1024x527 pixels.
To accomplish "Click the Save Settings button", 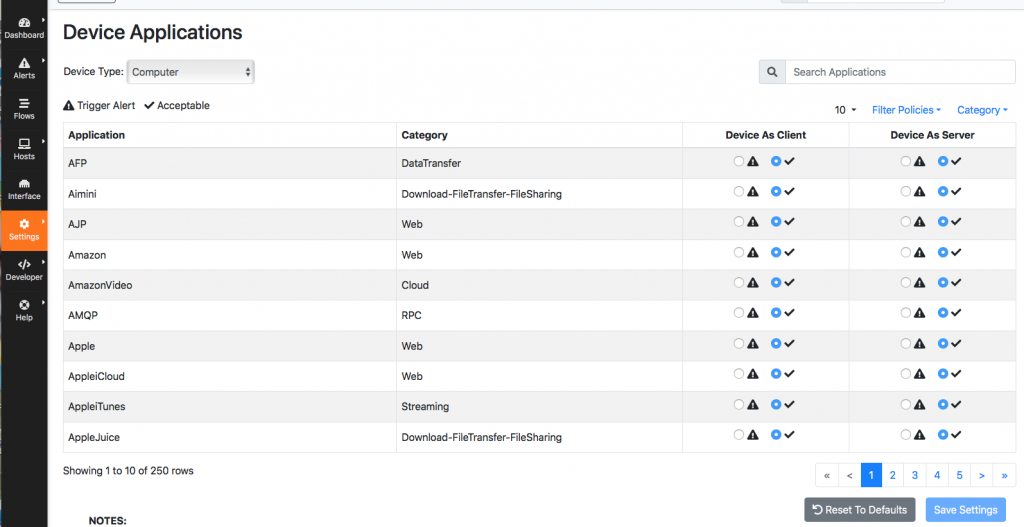I will coord(965,509).
